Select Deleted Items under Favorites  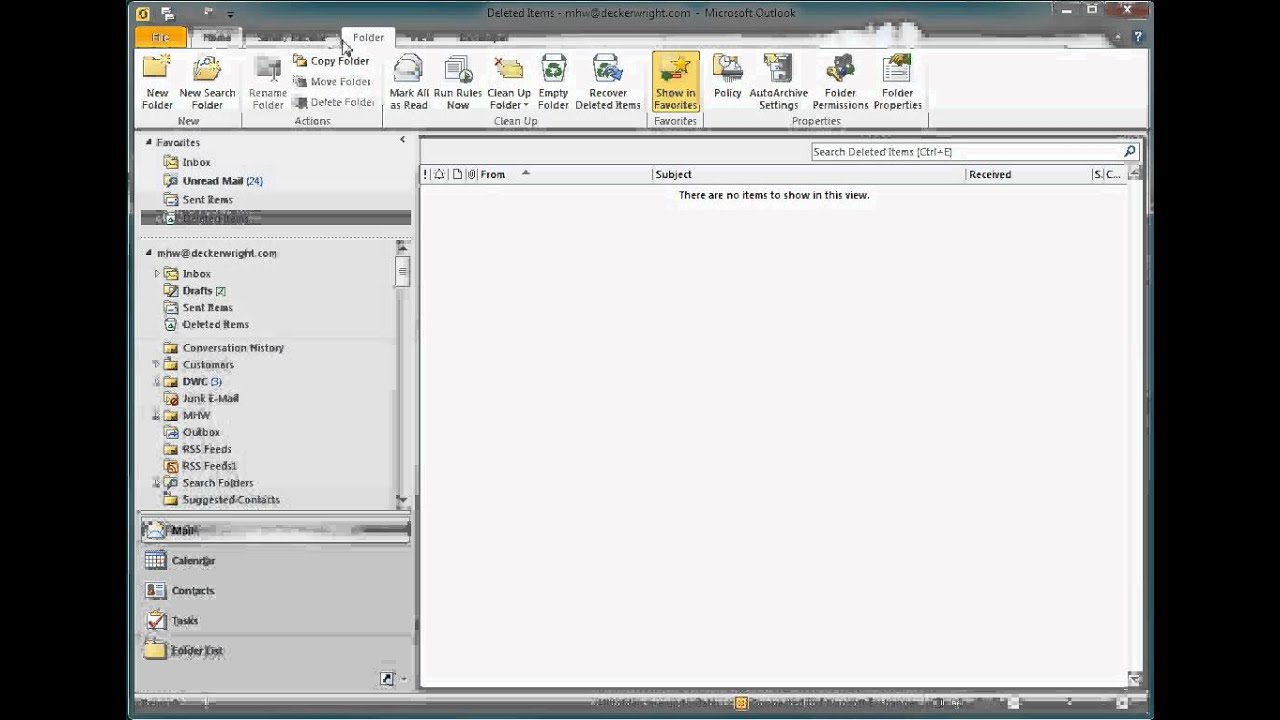pyautogui.click(x=276, y=218)
